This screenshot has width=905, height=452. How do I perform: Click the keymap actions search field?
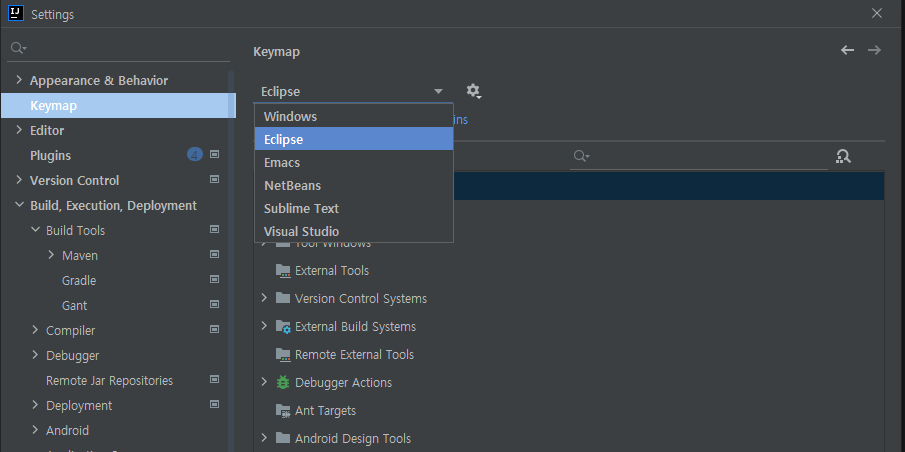click(699, 156)
